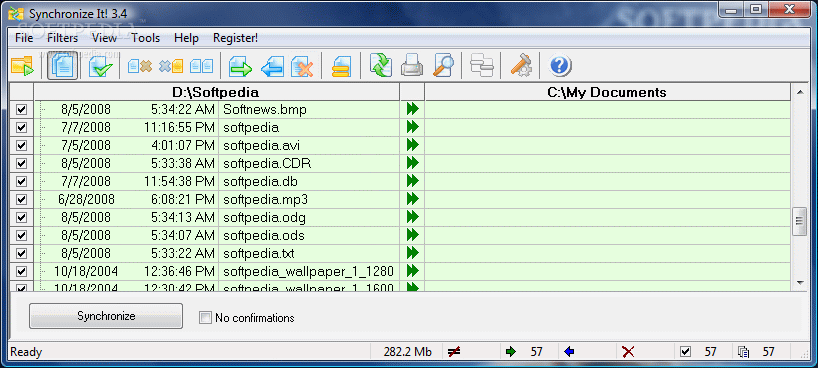Click the Synchronize button
This screenshot has width=818, height=368.
pyautogui.click(x=106, y=316)
